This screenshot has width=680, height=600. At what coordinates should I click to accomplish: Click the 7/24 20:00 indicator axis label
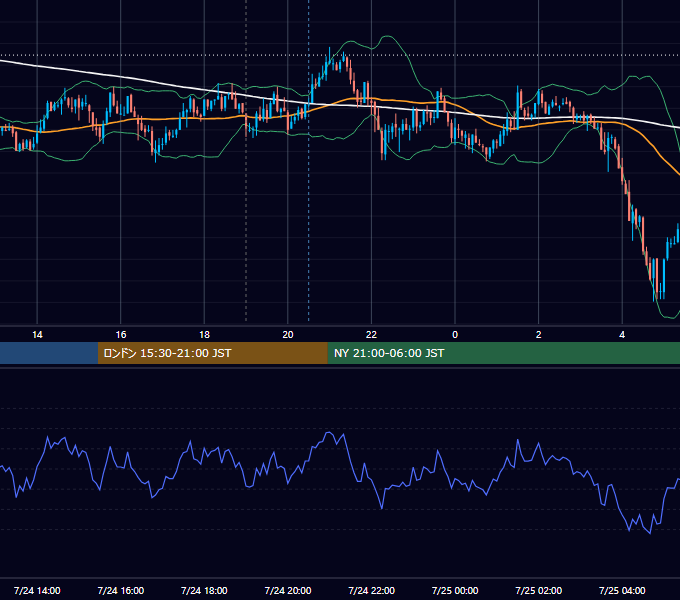[288, 590]
